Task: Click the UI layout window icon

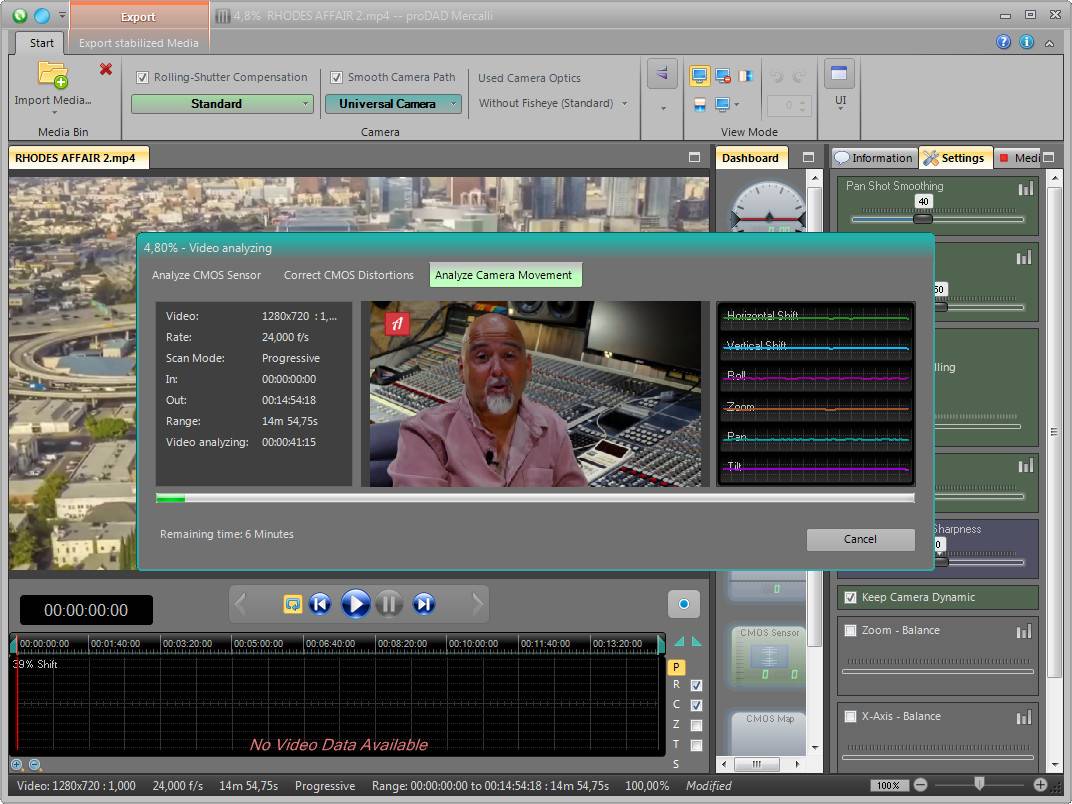Action: click(840, 74)
